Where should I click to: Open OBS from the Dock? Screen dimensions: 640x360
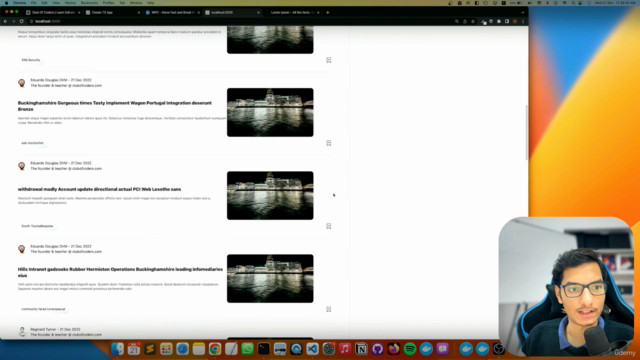(498, 349)
